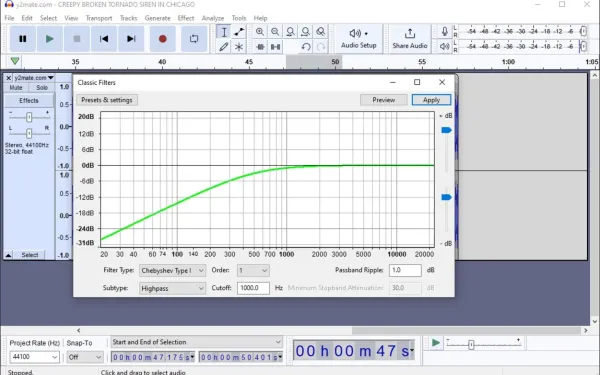The image size is (600, 375).
Task: Select the Draw (pencil) tool
Action: click(x=224, y=47)
